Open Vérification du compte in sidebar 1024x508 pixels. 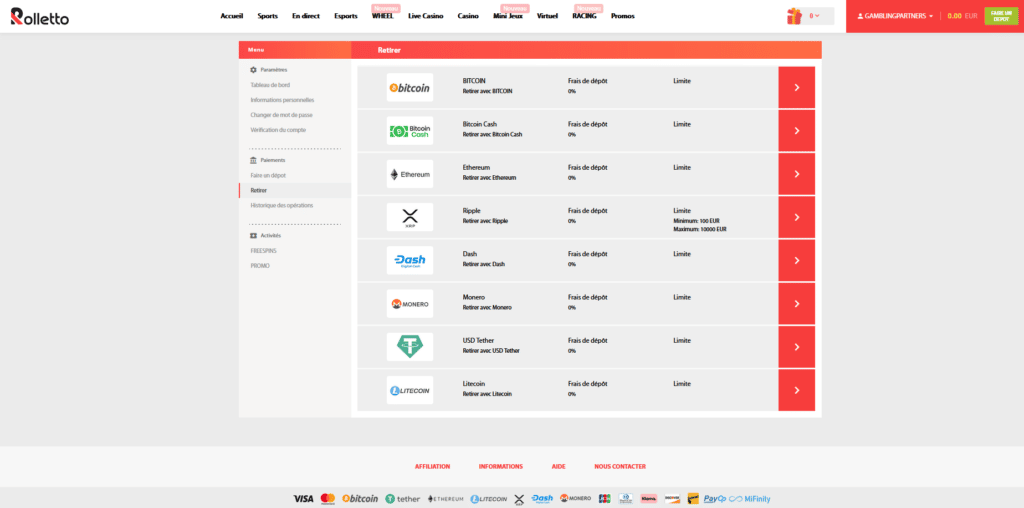(278, 130)
